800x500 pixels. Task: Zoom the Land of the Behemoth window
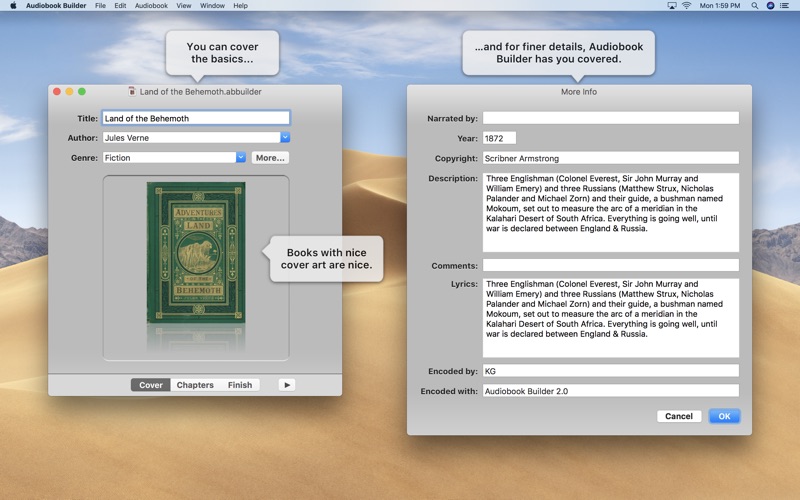point(82,91)
